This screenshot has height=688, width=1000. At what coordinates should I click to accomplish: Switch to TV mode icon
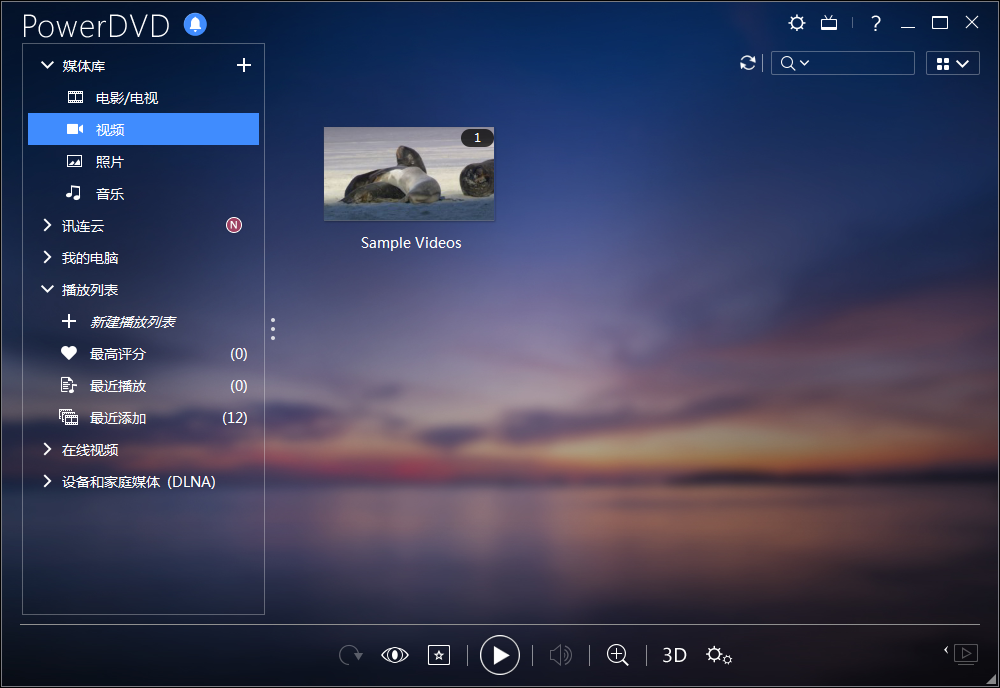(829, 23)
